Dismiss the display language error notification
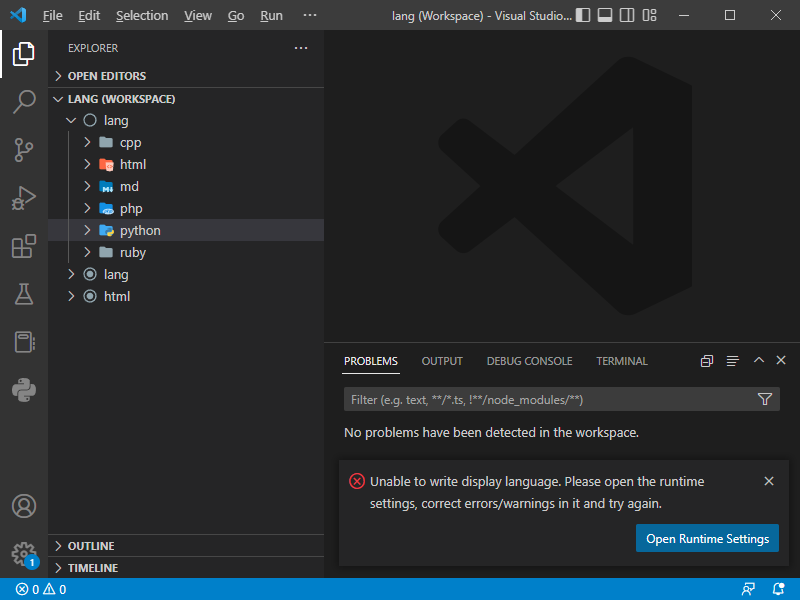800x600 pixels. pos(769,481)
